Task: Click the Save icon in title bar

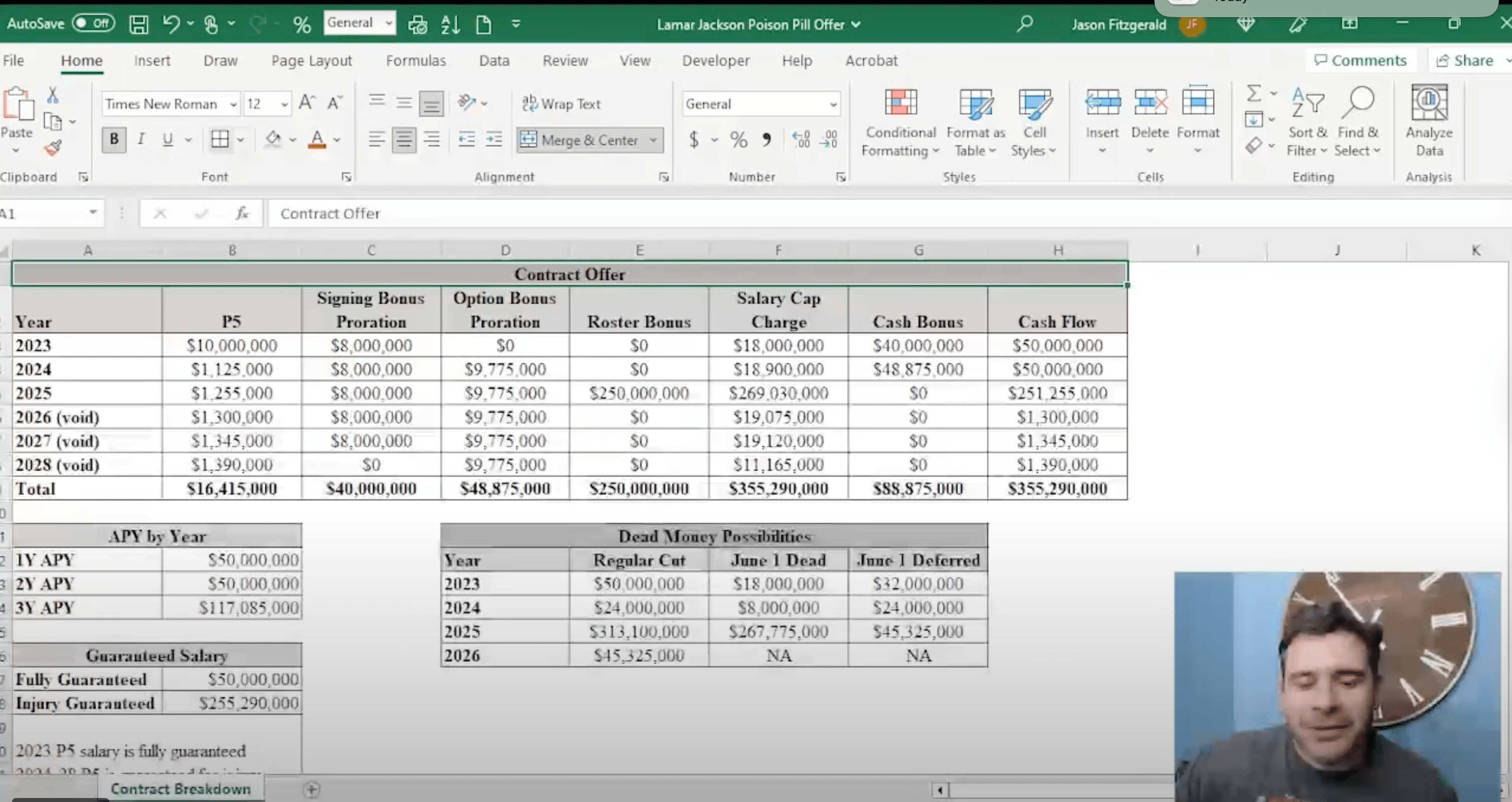Action: tap(138, 24)
